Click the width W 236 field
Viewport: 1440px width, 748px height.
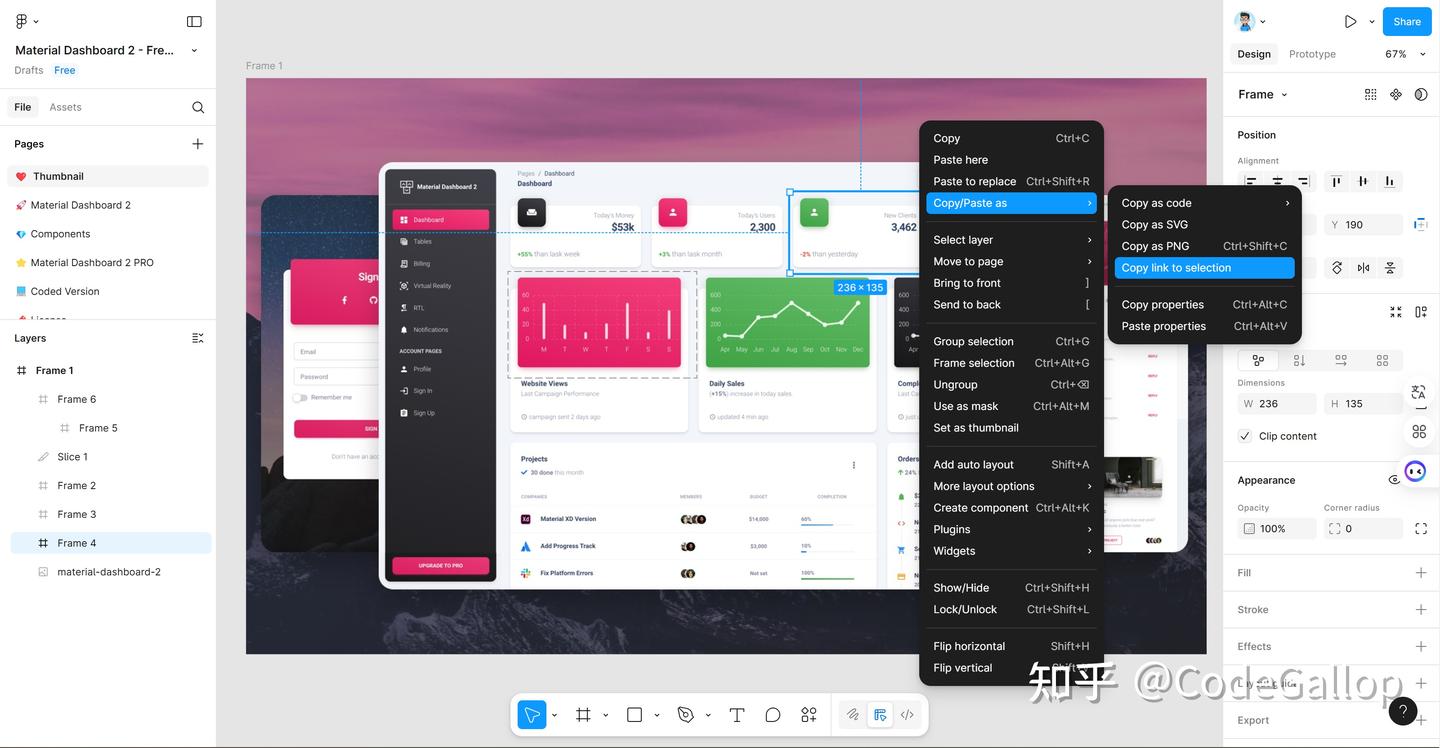1276,404
